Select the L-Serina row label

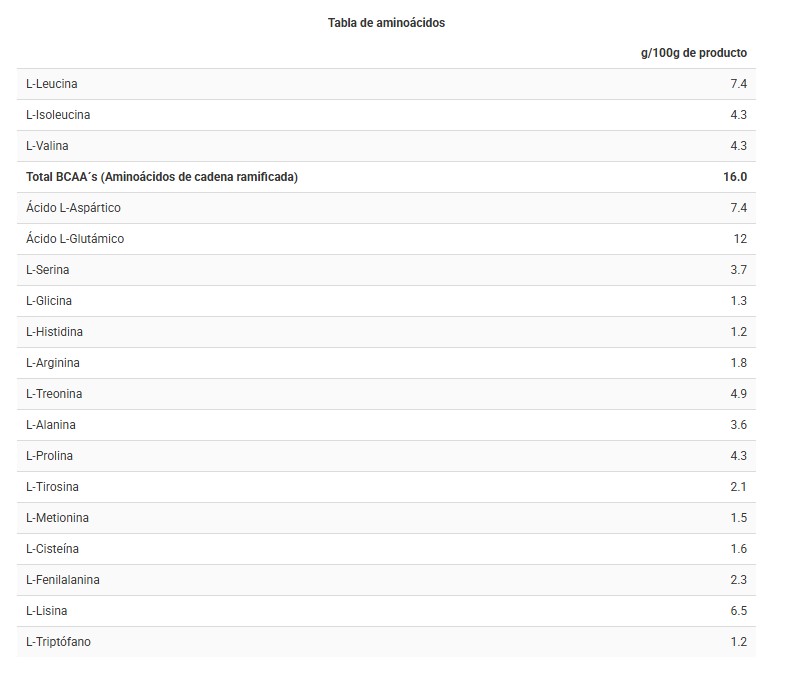(48, 270)
